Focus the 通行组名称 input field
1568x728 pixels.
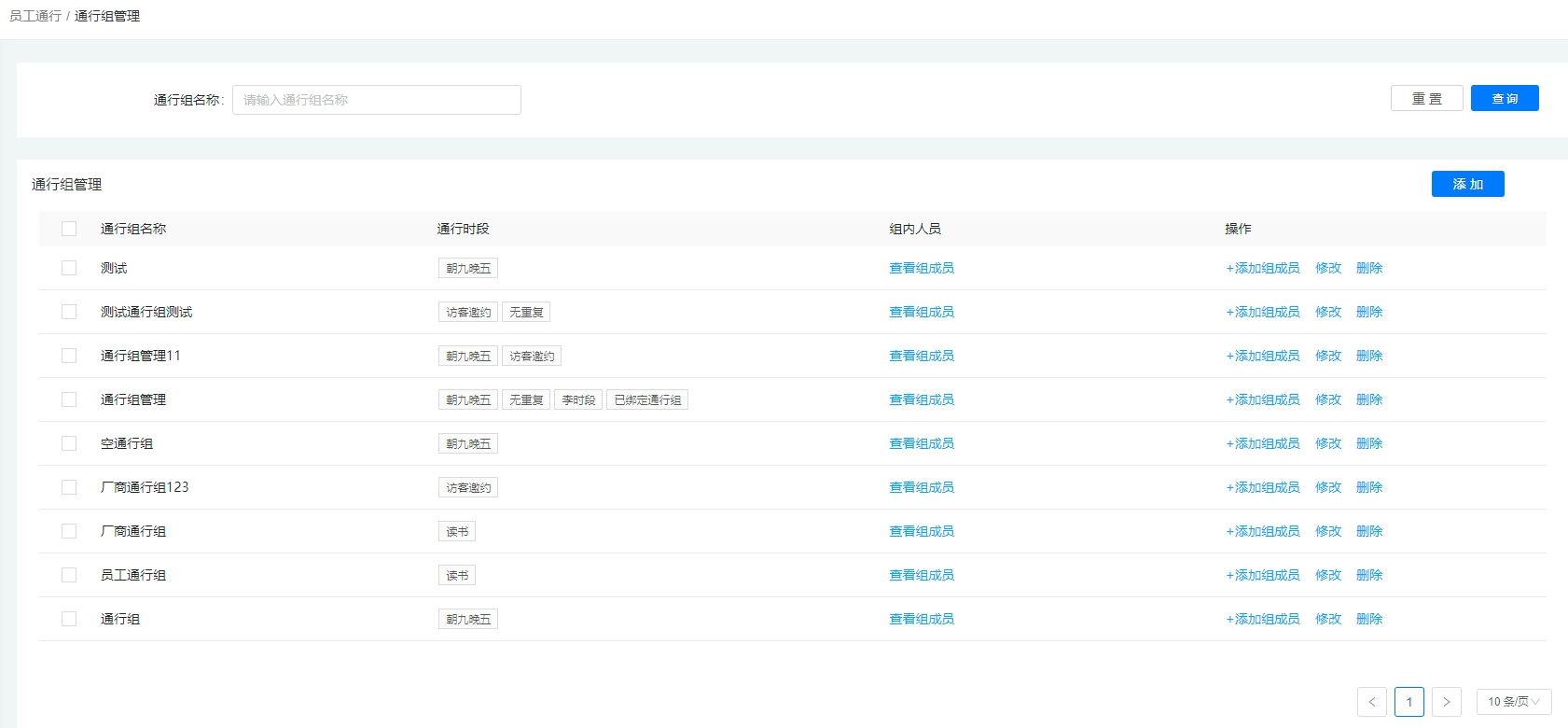coord(376,100)
